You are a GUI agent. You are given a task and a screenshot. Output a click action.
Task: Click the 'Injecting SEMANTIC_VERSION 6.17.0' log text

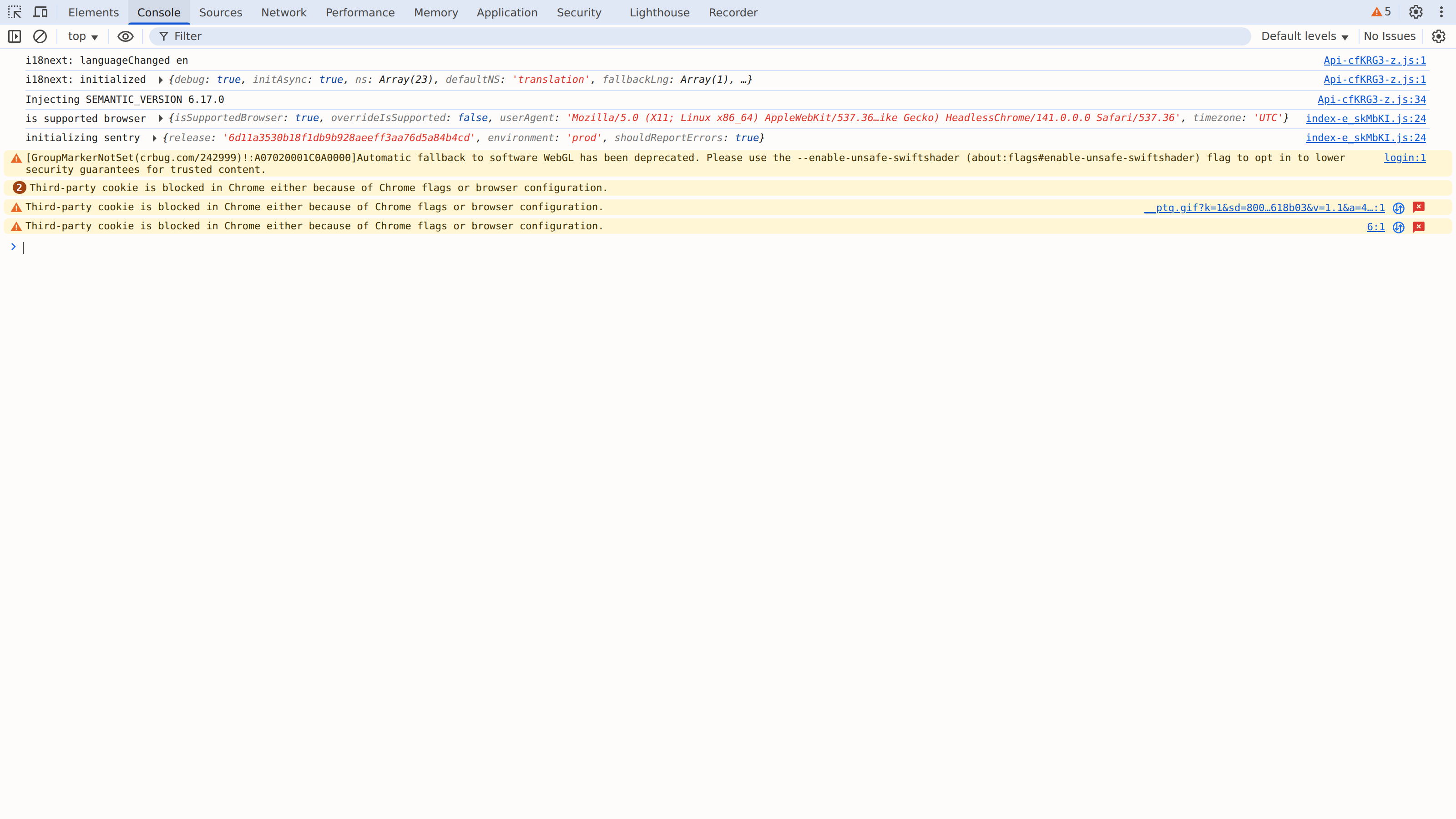(x=125, y=100)
